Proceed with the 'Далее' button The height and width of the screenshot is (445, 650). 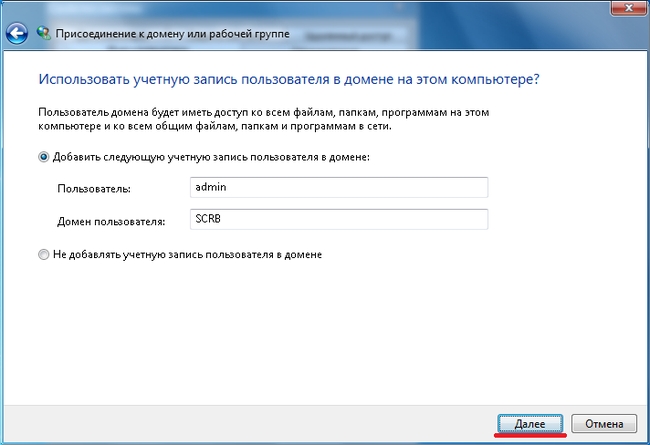click(x=530, y=424)
